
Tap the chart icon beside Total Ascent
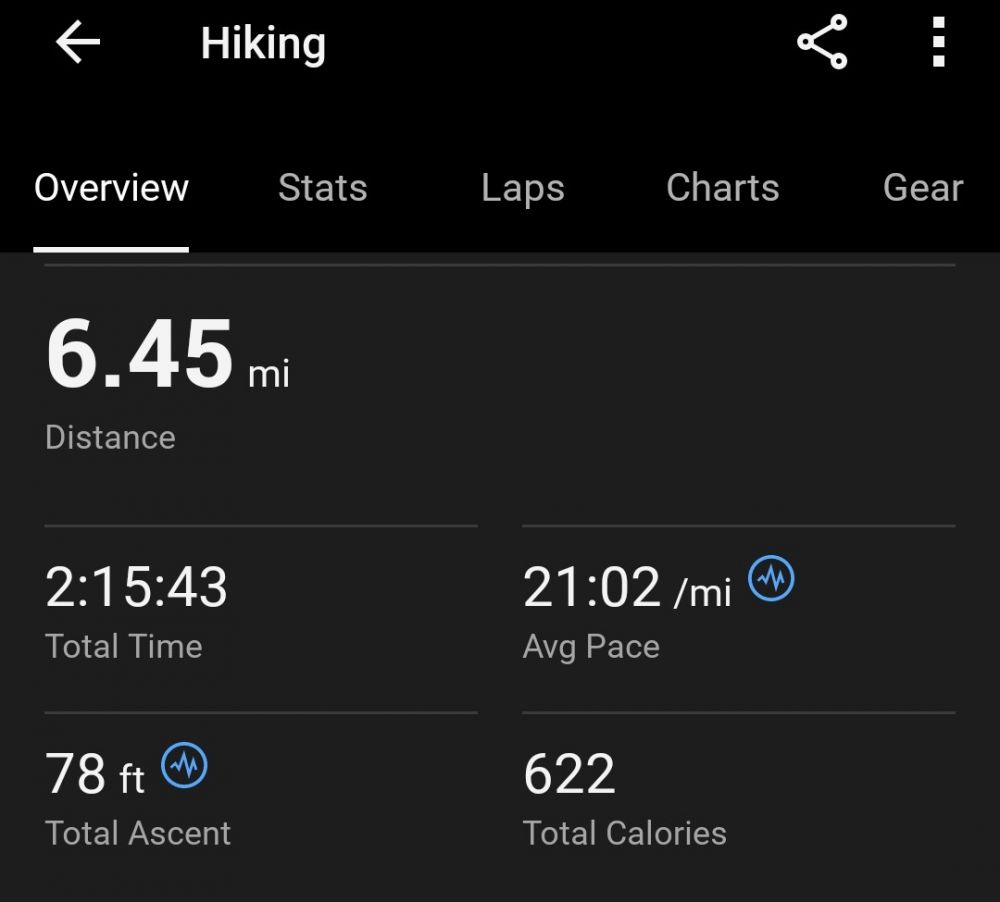coord(185,766)
